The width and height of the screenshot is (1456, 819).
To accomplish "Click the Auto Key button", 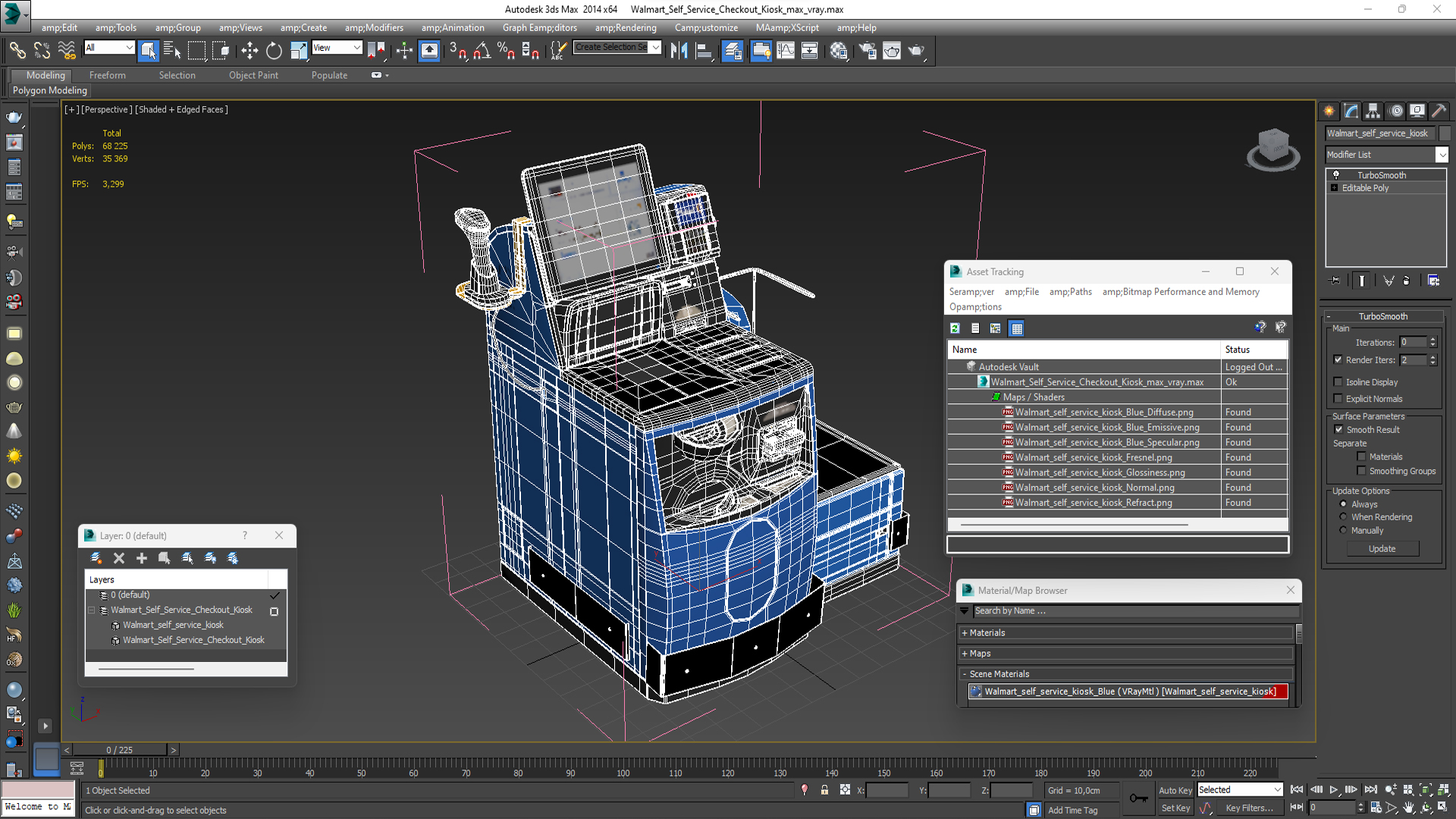I will 1175,790.
